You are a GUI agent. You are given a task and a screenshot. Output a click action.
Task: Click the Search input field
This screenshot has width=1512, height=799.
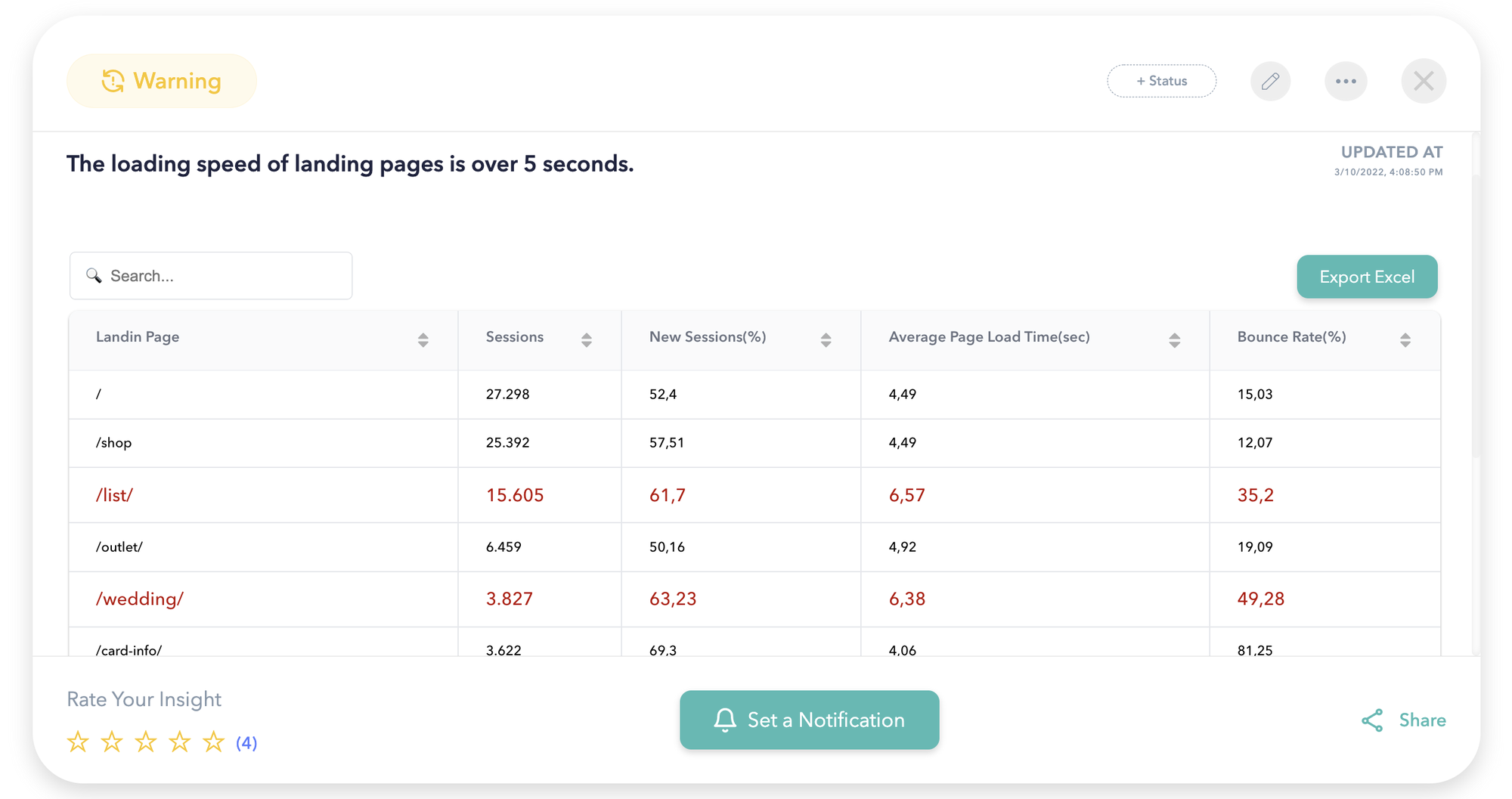point(219,276)
